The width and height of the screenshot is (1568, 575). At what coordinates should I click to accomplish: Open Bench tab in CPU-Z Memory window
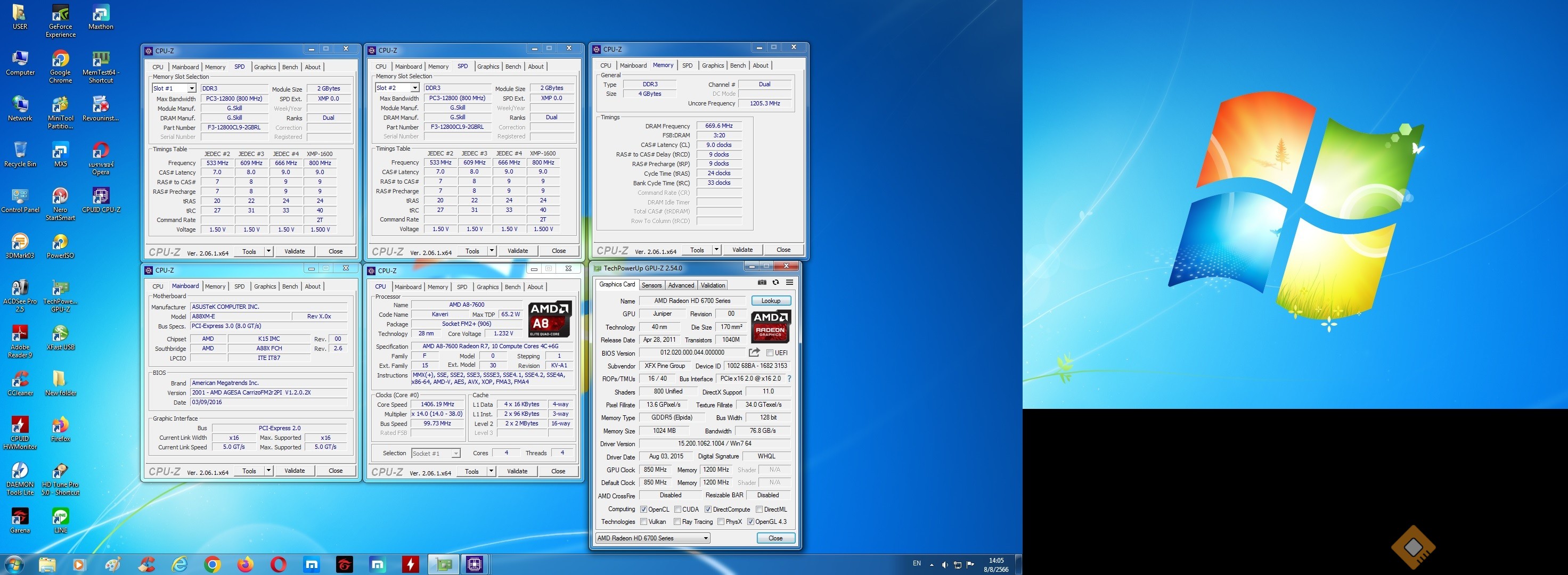click(x=737, y=65)
